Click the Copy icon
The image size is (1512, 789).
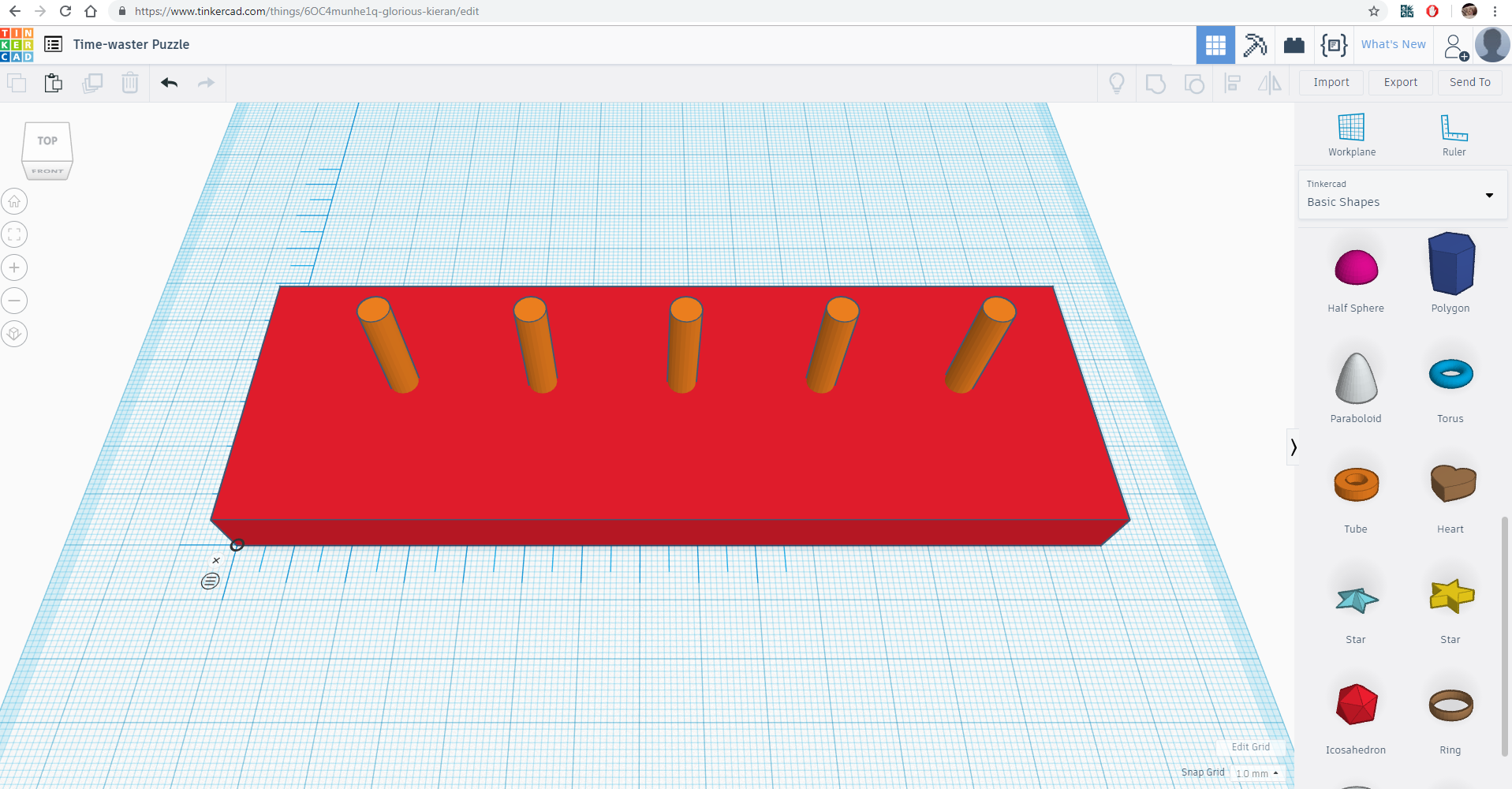pos(17,83)
